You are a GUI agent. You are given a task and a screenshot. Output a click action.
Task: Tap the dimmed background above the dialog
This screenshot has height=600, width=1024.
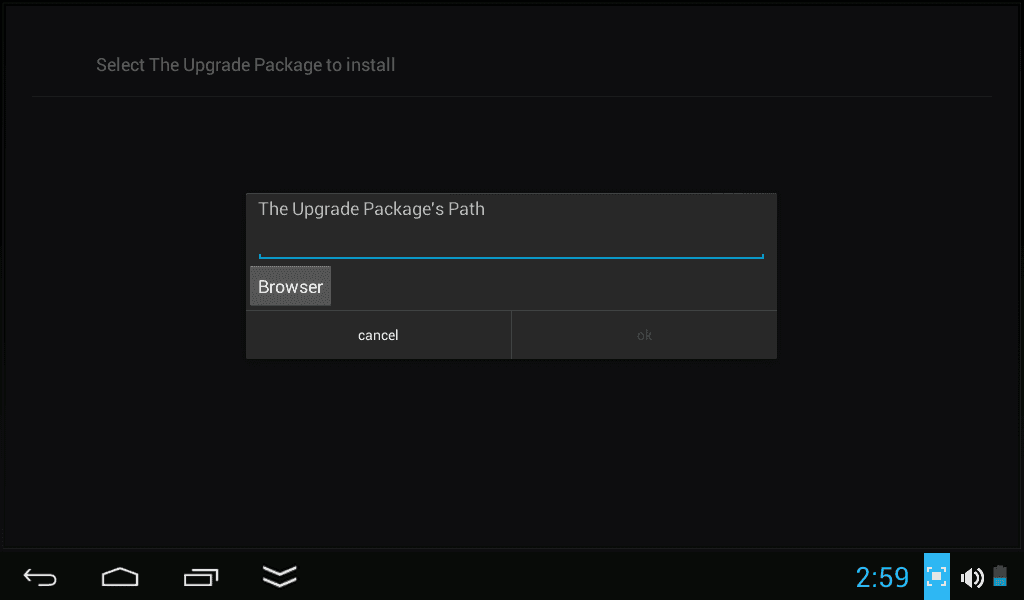[511, 145]
